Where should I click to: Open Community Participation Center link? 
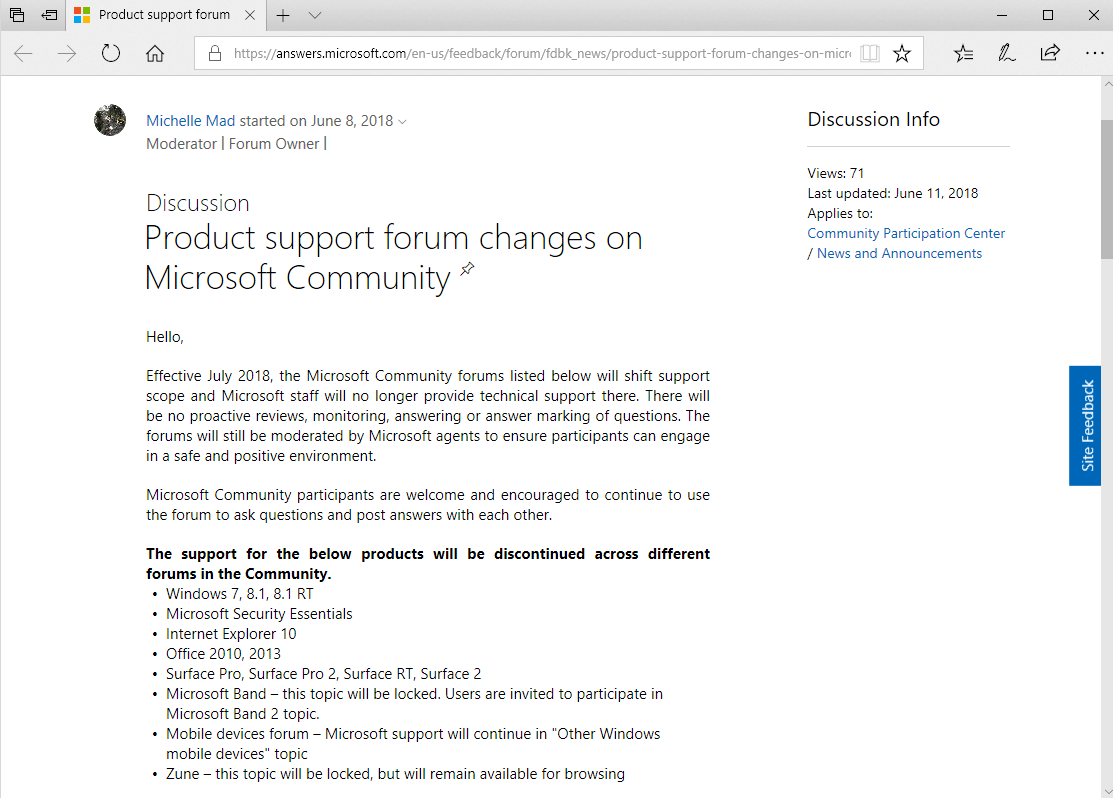[x=906, y=234]
